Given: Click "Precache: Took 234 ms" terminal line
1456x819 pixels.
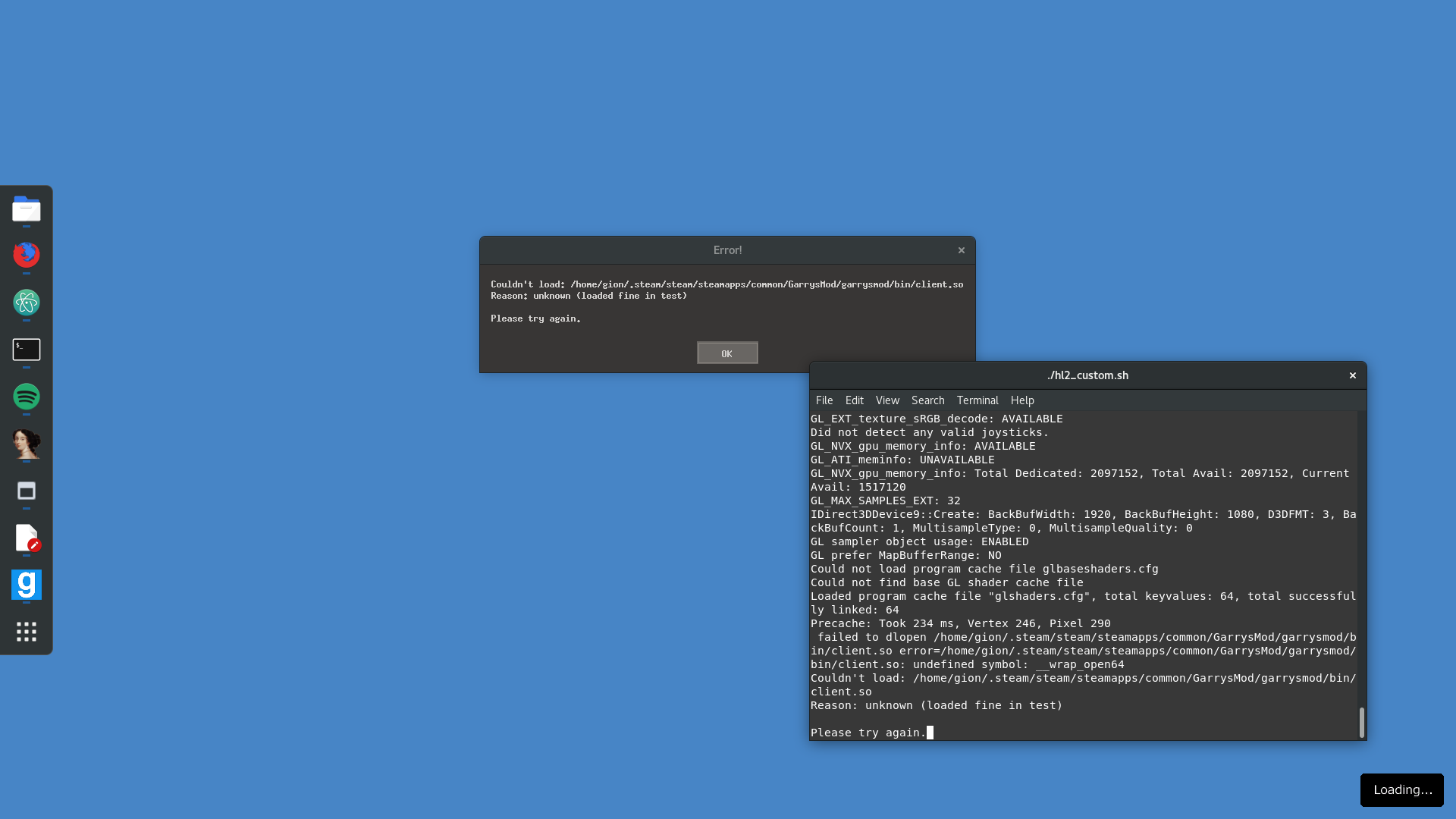Looking at the screenshot, I should (x=960, y=623).
